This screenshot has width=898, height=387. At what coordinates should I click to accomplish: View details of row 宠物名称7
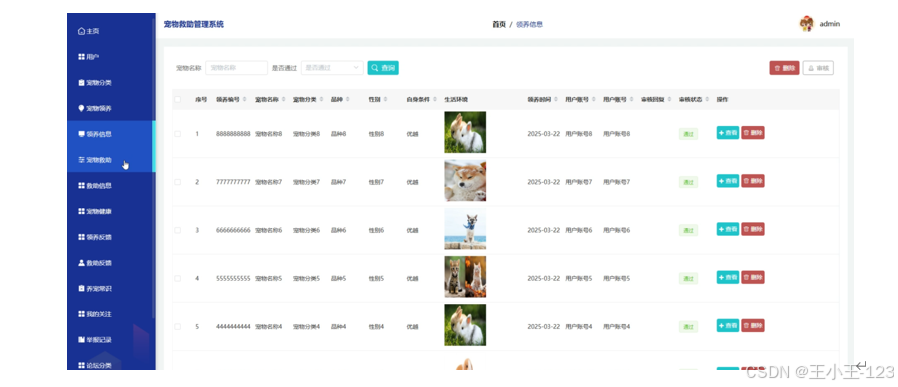727,181
